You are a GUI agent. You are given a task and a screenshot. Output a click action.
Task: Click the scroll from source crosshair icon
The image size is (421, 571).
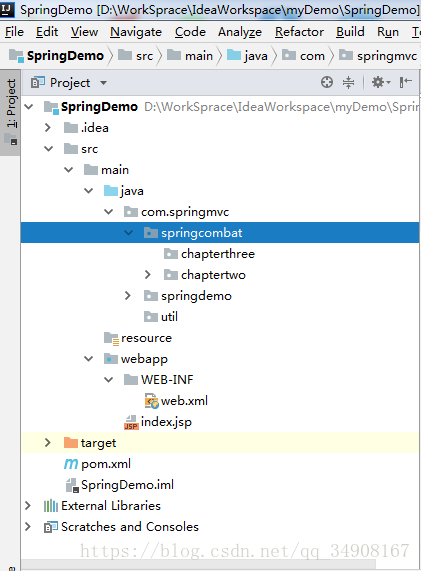pos(327,82)
